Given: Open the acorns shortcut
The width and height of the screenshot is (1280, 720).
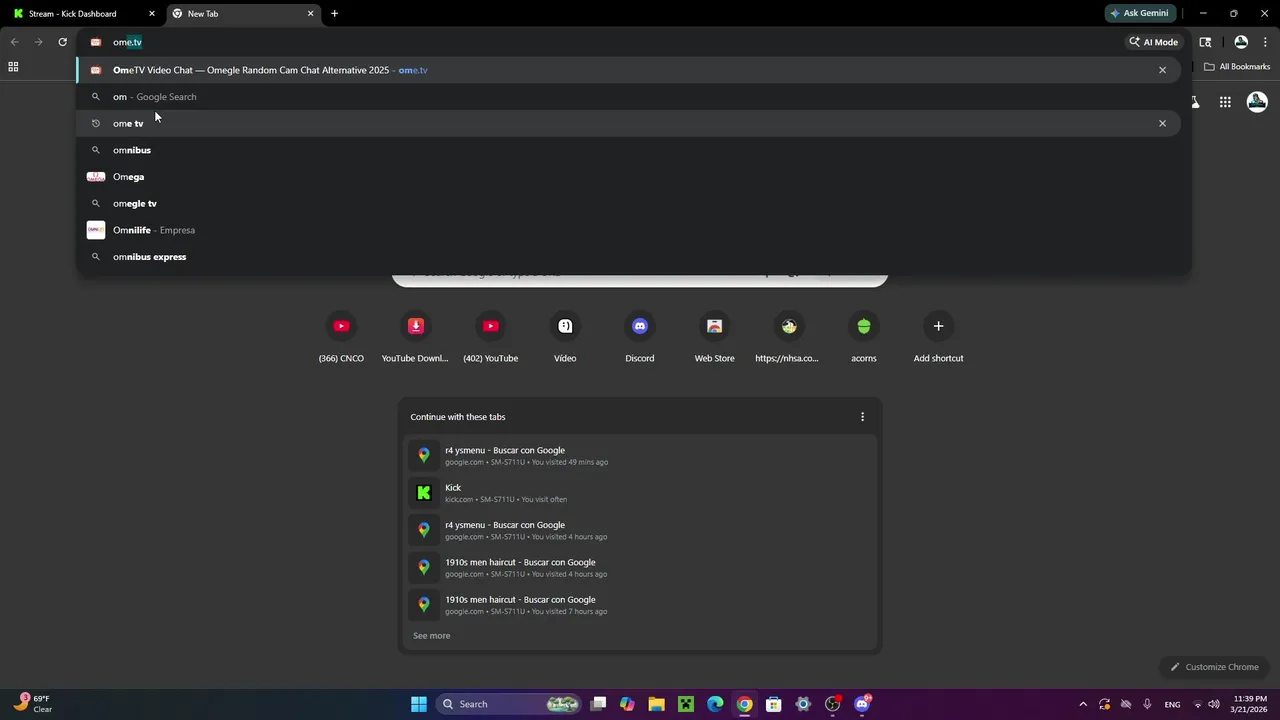Looking at the screenshot, I should pyautogui.click(x=864, y=336).
